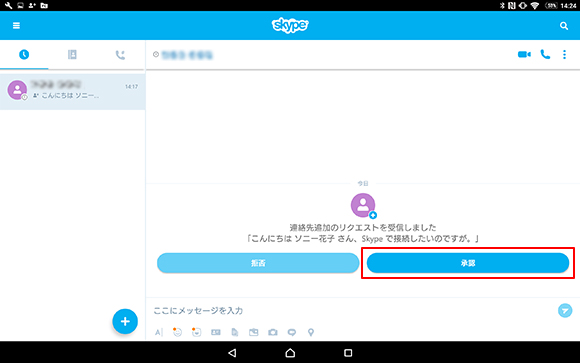Viewport: 580px width, 363px height.
Task: Tap the requester avatar in the conversation
Action: click(x=363, y=205)
